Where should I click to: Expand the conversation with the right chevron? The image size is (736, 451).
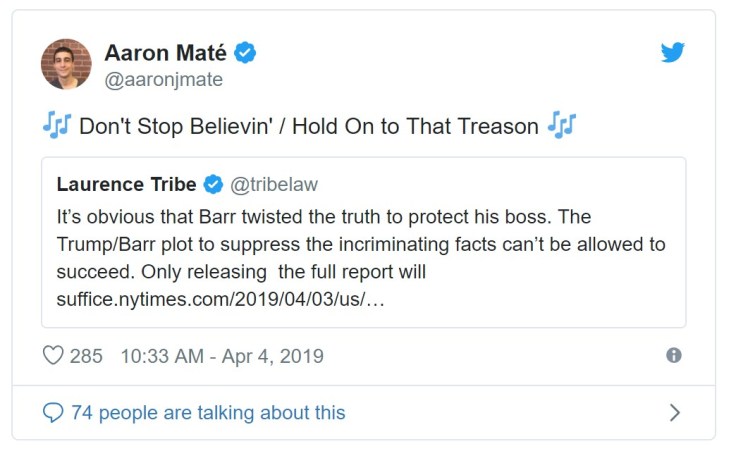pos(674,412)
